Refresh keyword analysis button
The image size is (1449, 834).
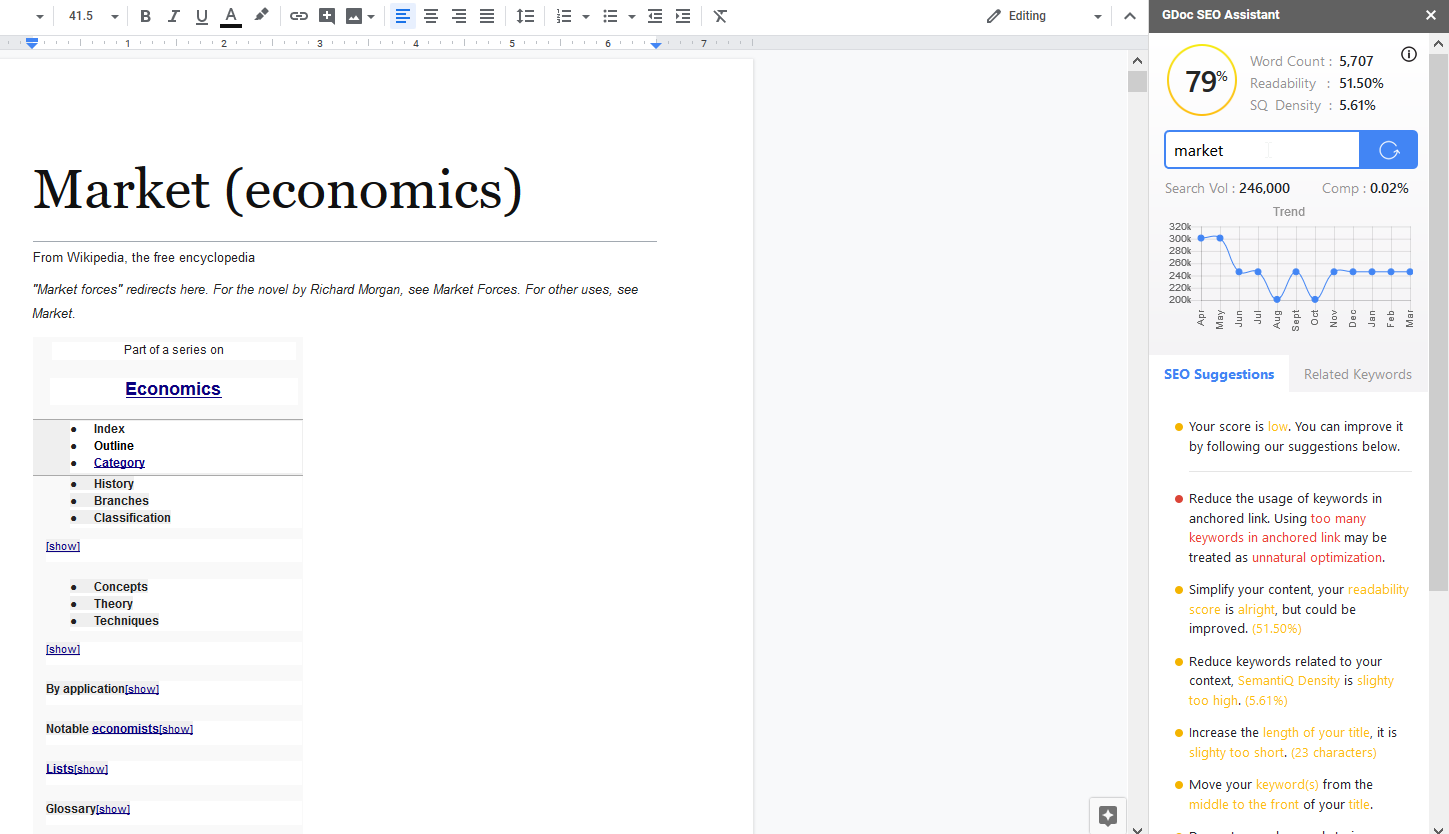(1389, 150)
